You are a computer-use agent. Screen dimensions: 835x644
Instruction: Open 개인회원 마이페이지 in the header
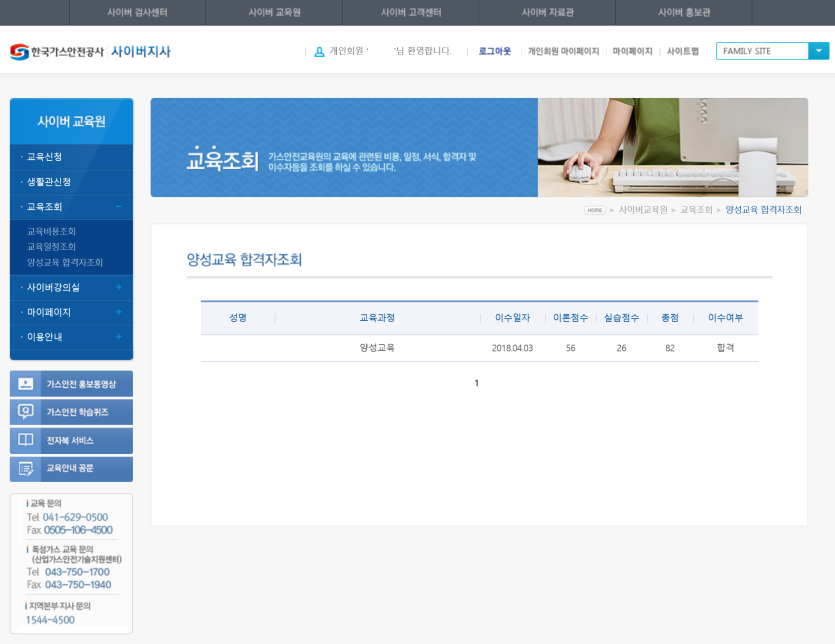click(563, 51)
